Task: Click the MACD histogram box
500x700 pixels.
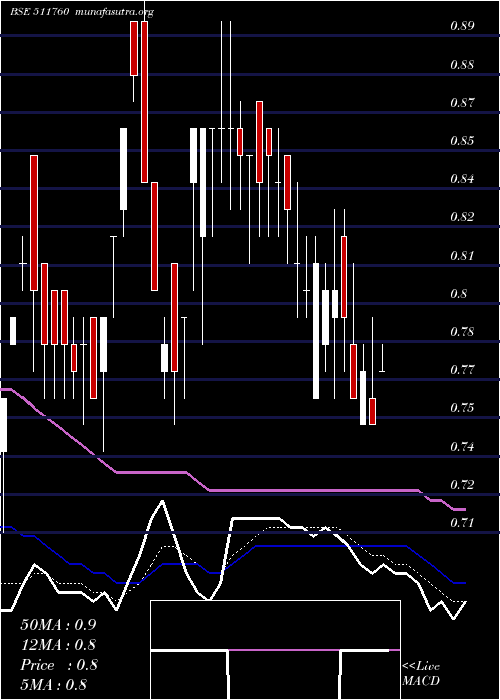Action: tap(275, 650)
